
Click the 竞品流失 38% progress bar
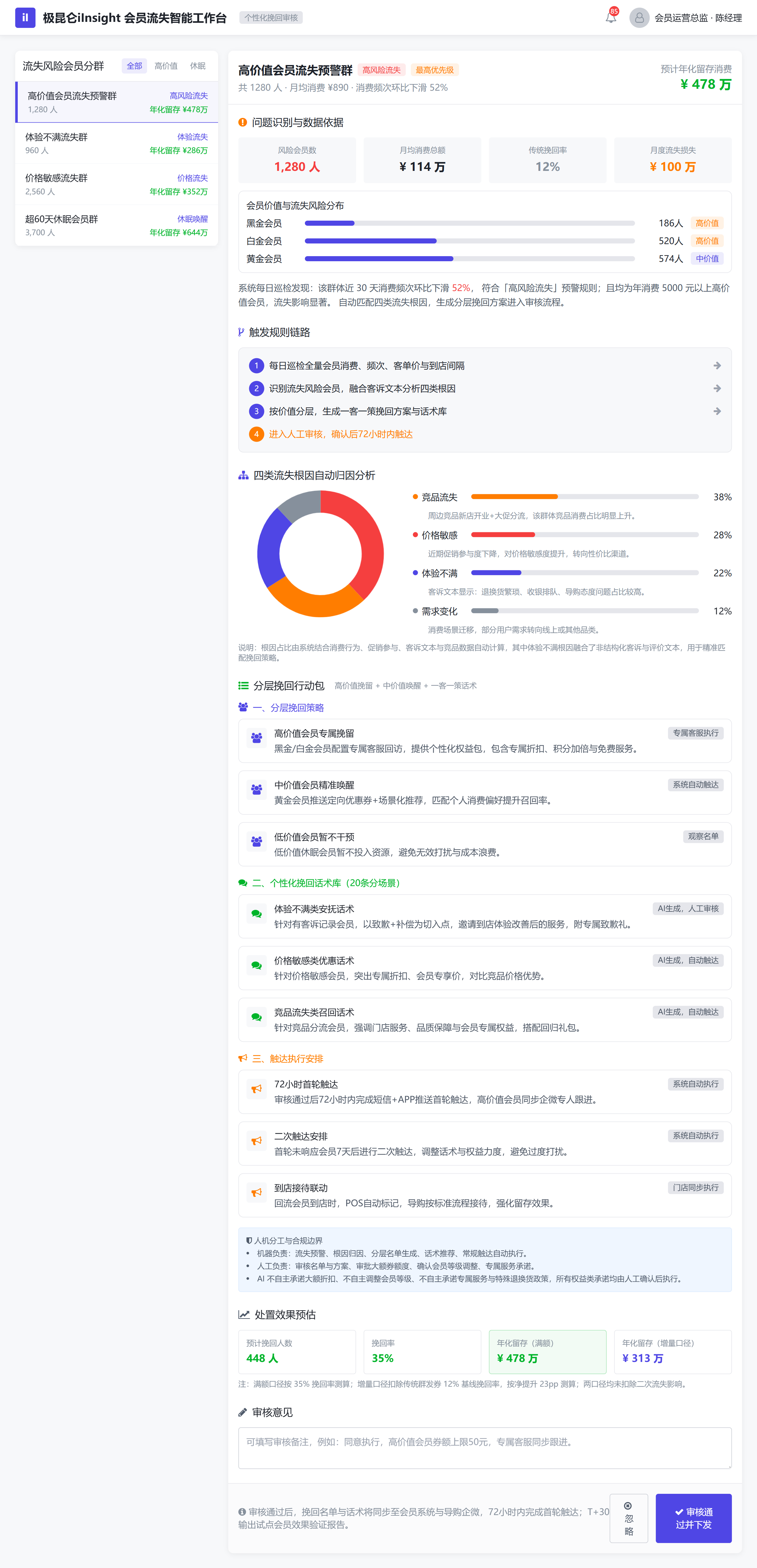[585, 497]
